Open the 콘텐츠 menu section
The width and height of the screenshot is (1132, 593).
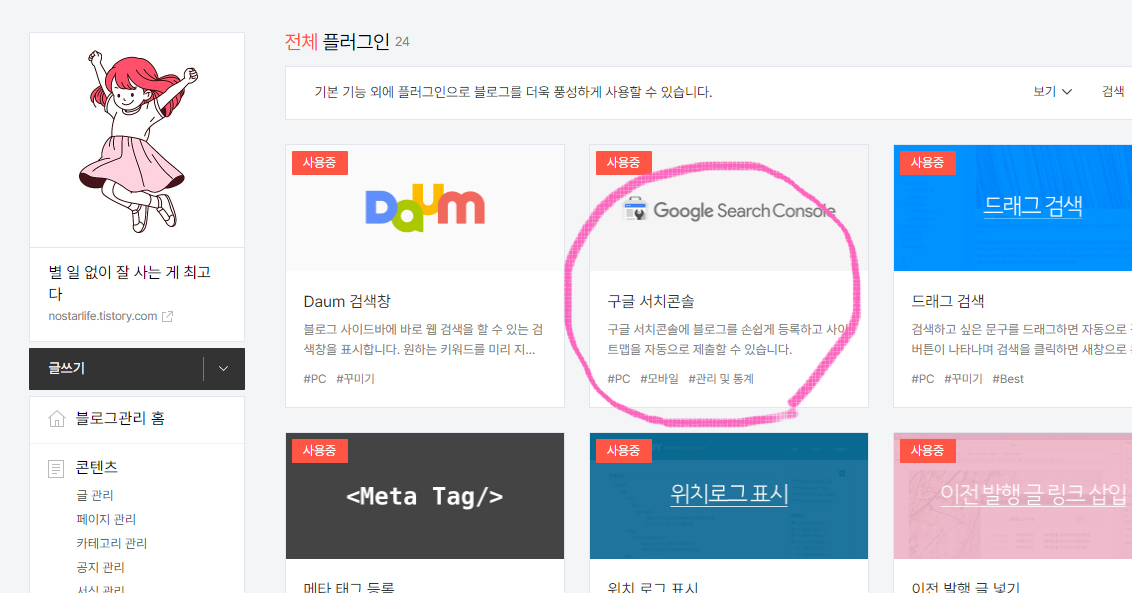point(97,467)
